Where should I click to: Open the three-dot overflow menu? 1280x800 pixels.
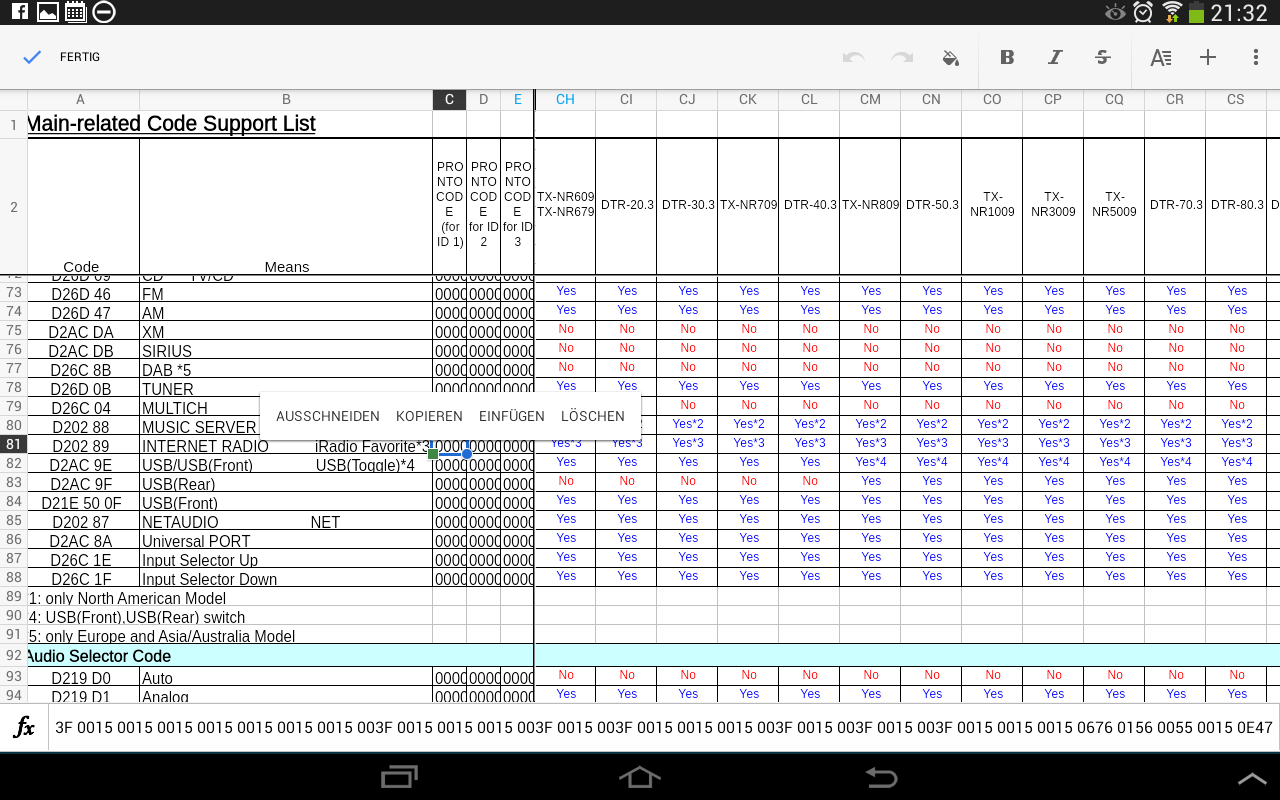1256,58
